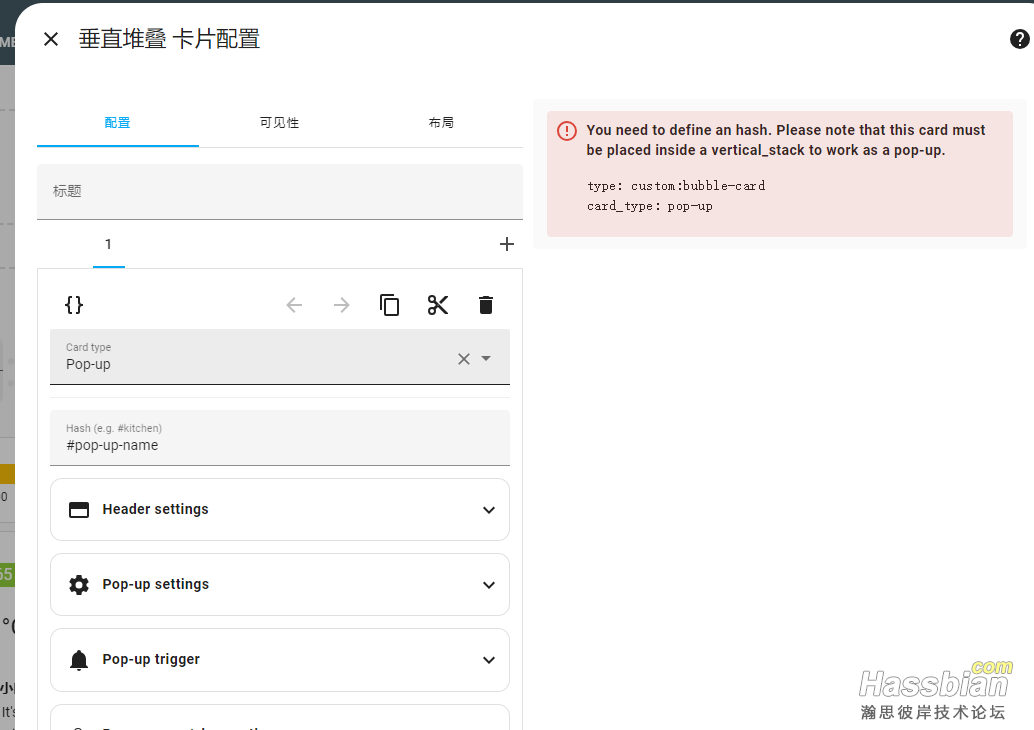Expand the Pop-up trigger section
The height and width of the screenshot is (730, 1034).
(280, 659)
